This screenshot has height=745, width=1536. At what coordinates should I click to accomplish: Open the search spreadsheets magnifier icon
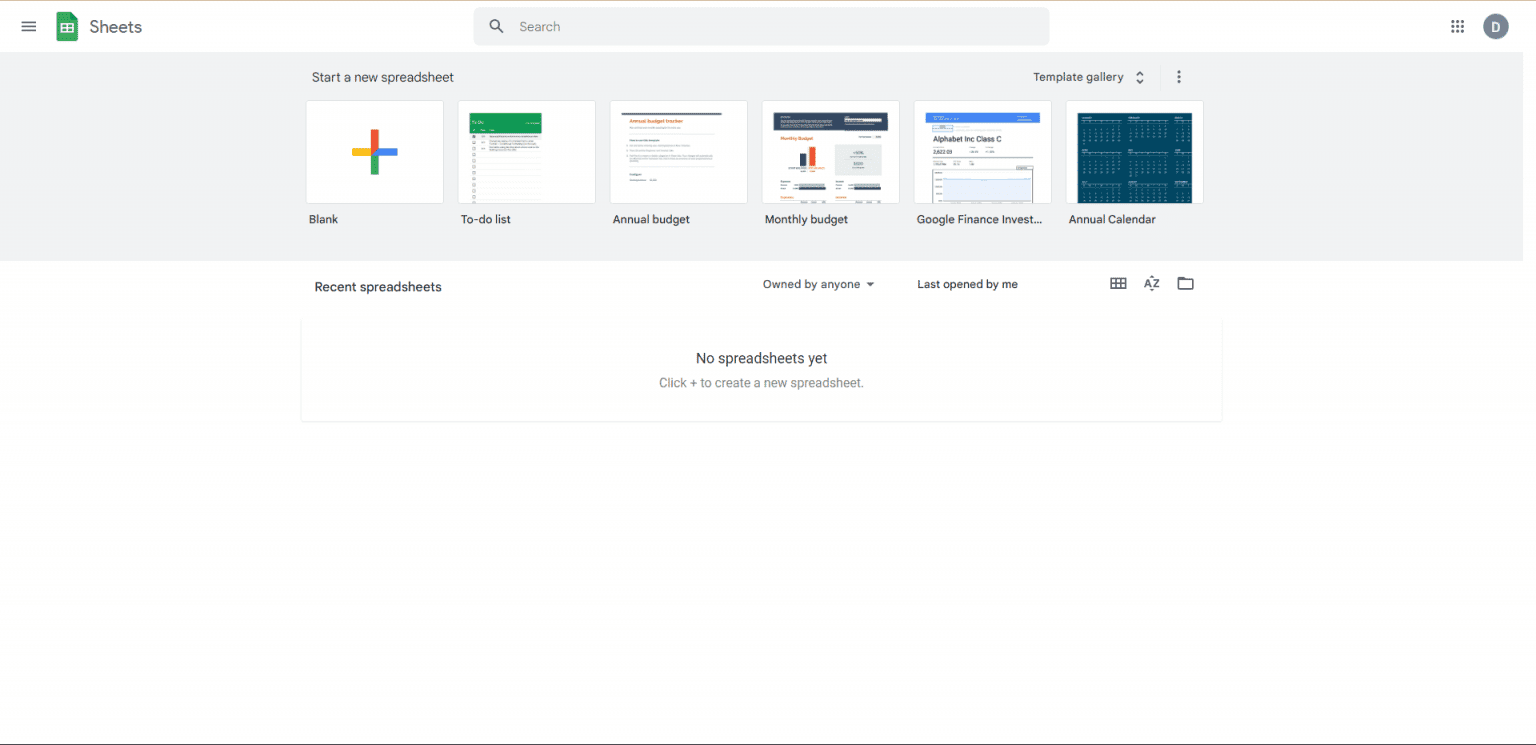pyautogui.click(x=496, y=26)
